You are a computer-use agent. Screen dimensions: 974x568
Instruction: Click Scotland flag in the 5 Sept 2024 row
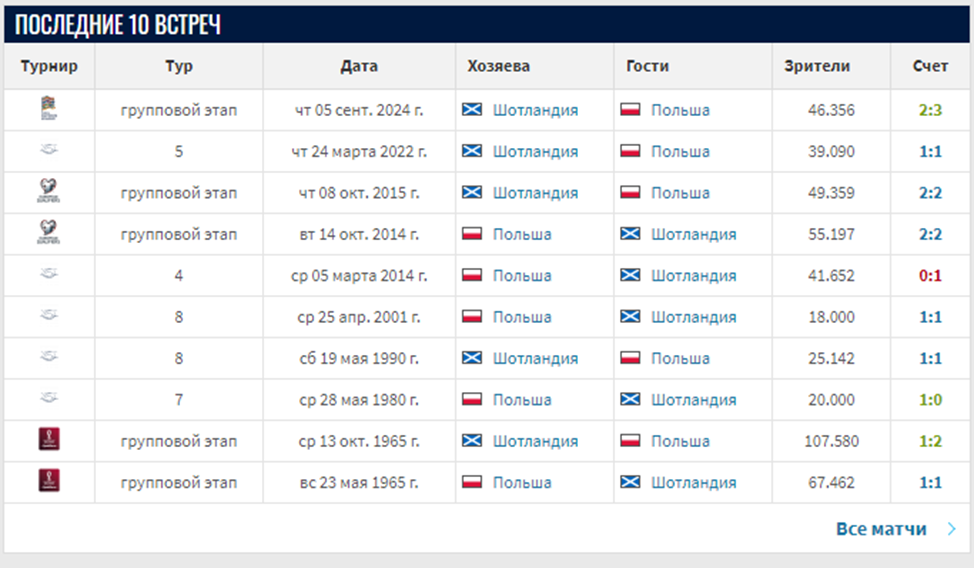coord(472,110)
